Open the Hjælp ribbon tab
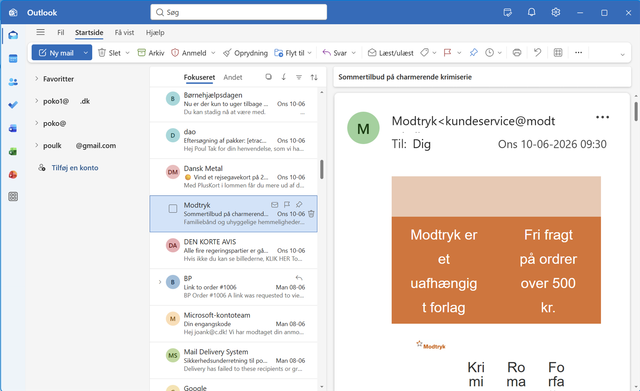This screenshot has width=640, height=391. pos(155,32)
